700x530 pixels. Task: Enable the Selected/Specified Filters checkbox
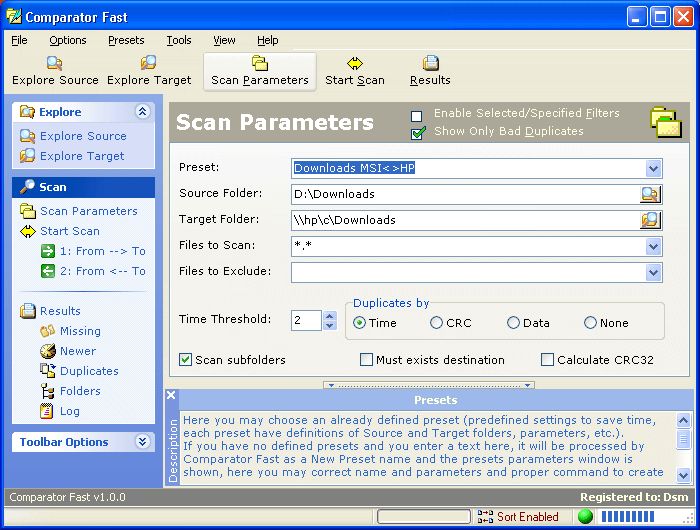tap(417, 114)
